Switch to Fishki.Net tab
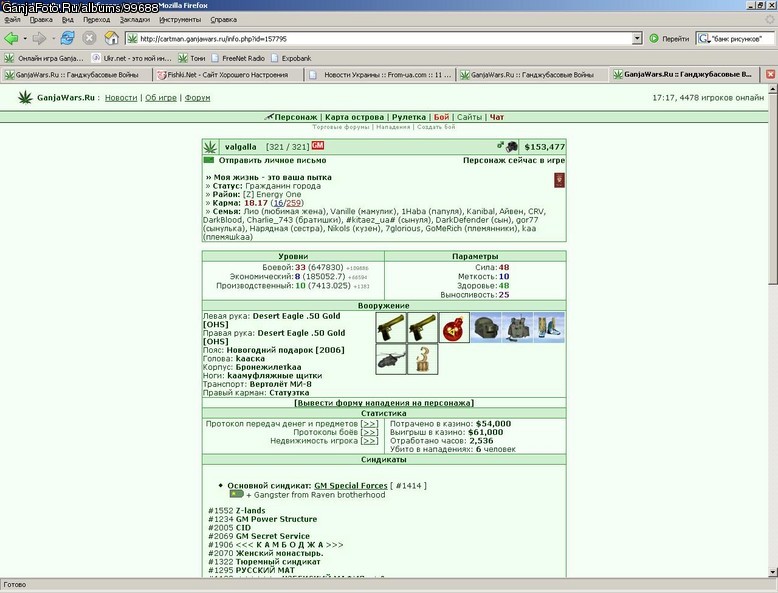This screenshot has width=778, height=593. point(228,74)
